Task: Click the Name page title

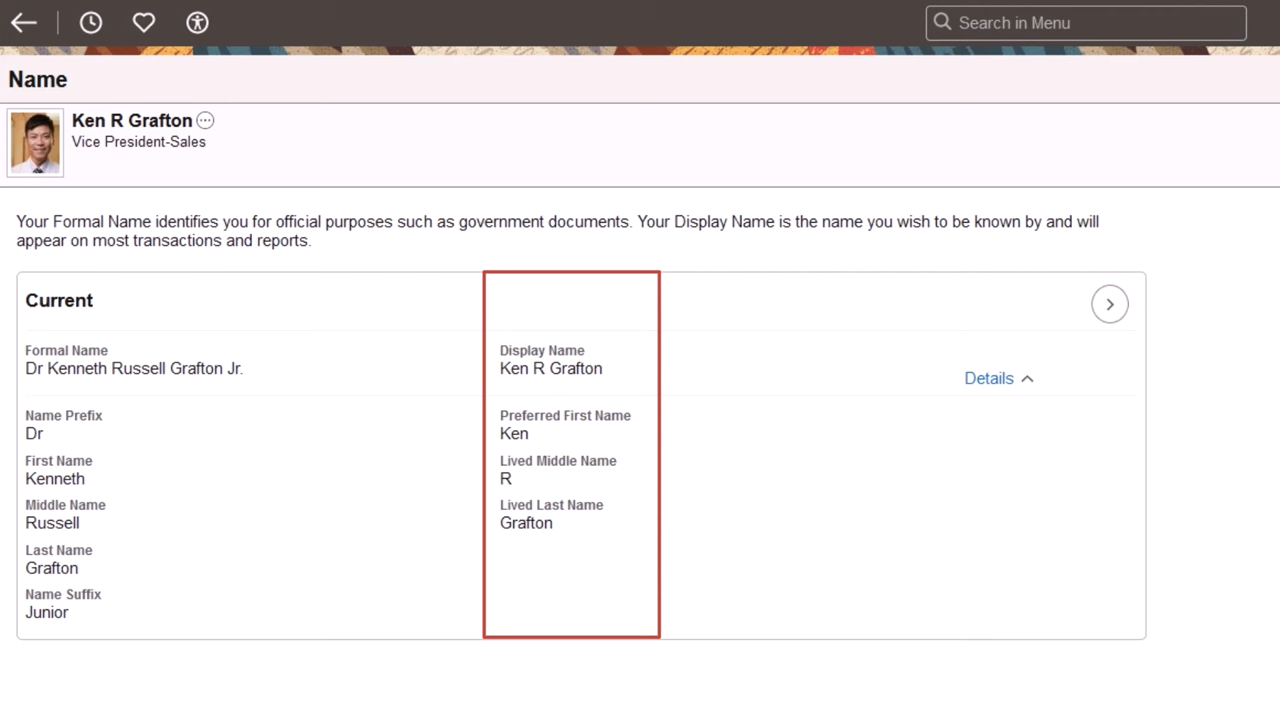Action: tap(37, 79)
